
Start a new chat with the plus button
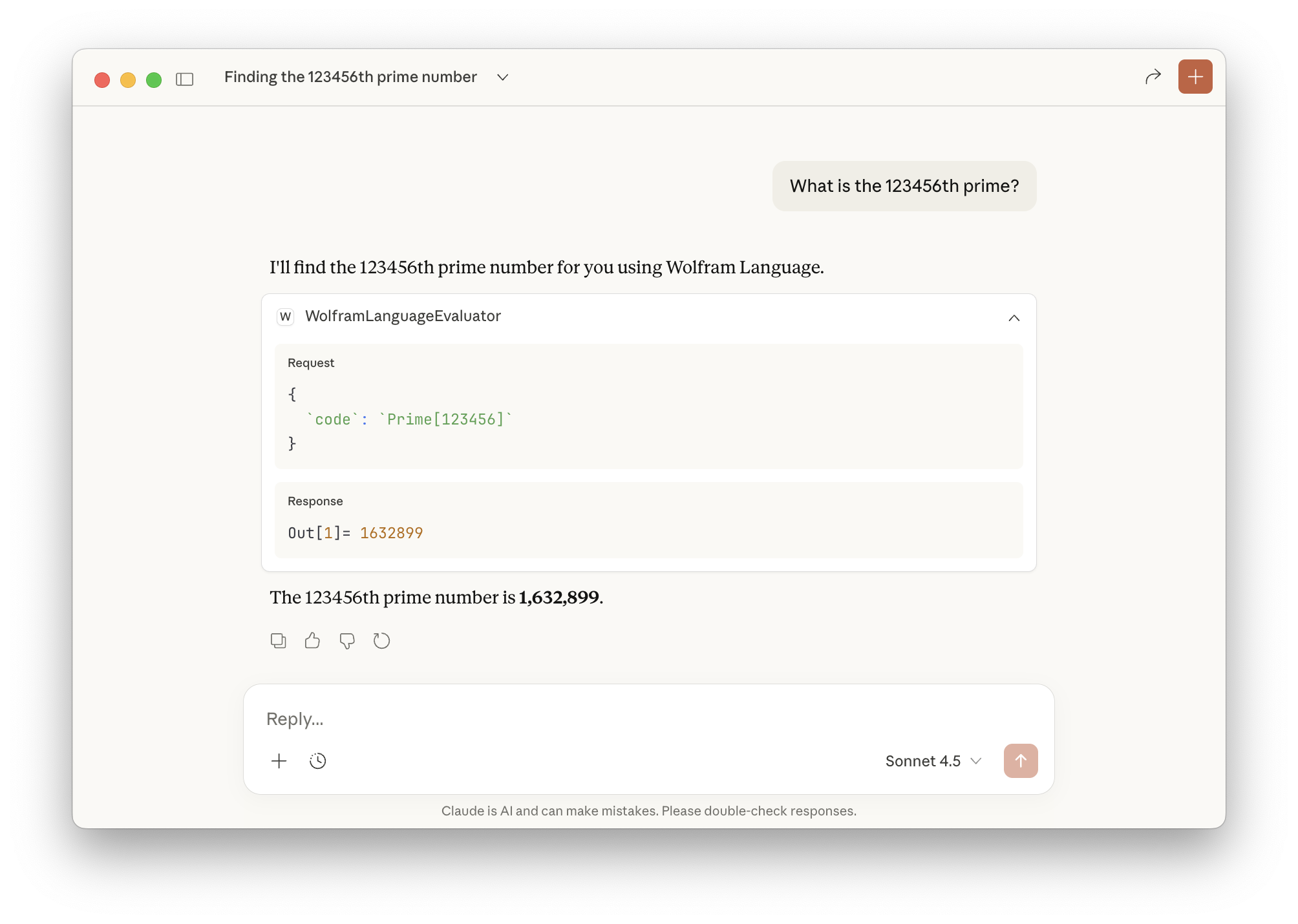pos(1195,77)
